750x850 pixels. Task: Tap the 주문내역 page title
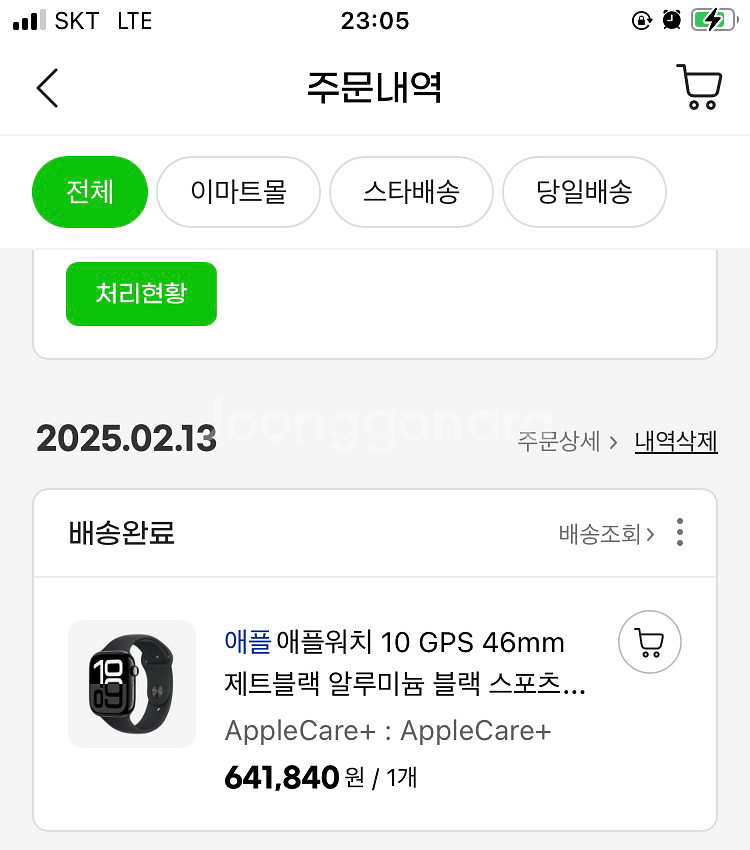[374, 88]
